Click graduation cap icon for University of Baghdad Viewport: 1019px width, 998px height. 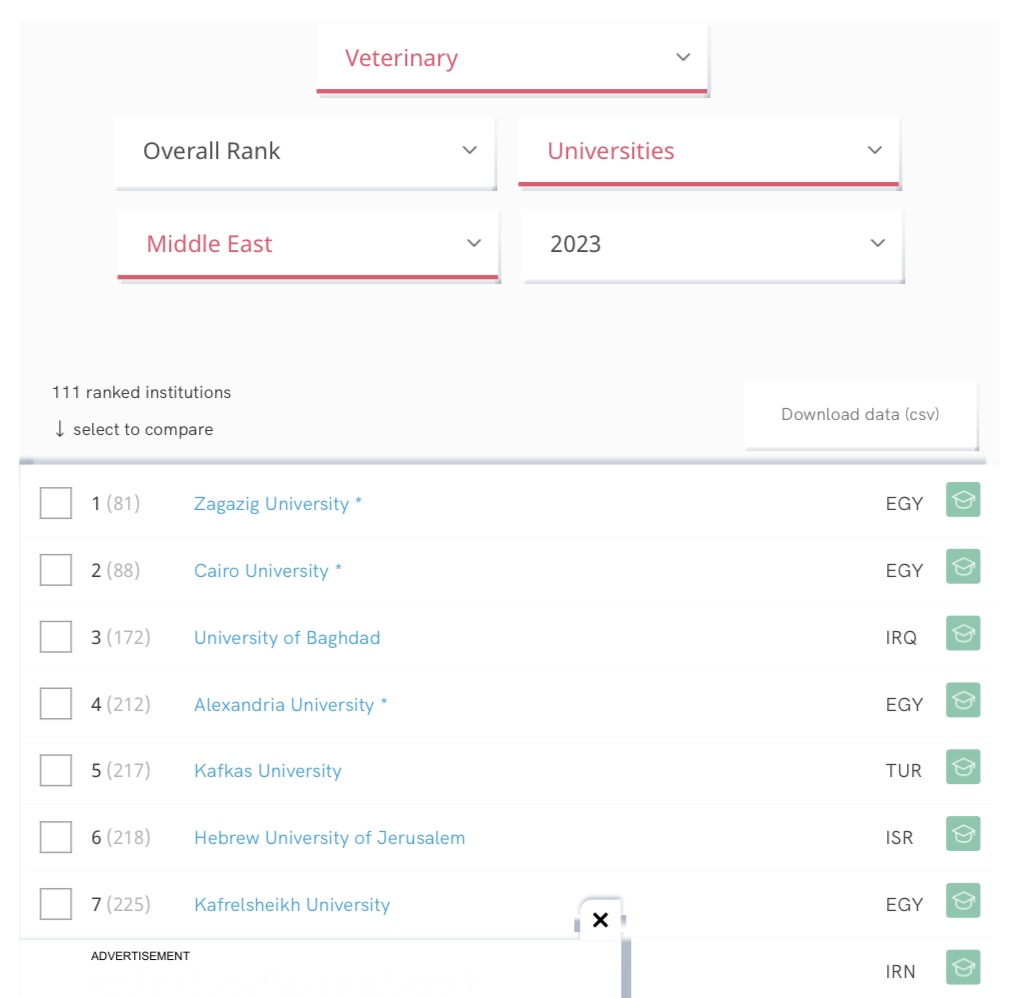(962, 634)
